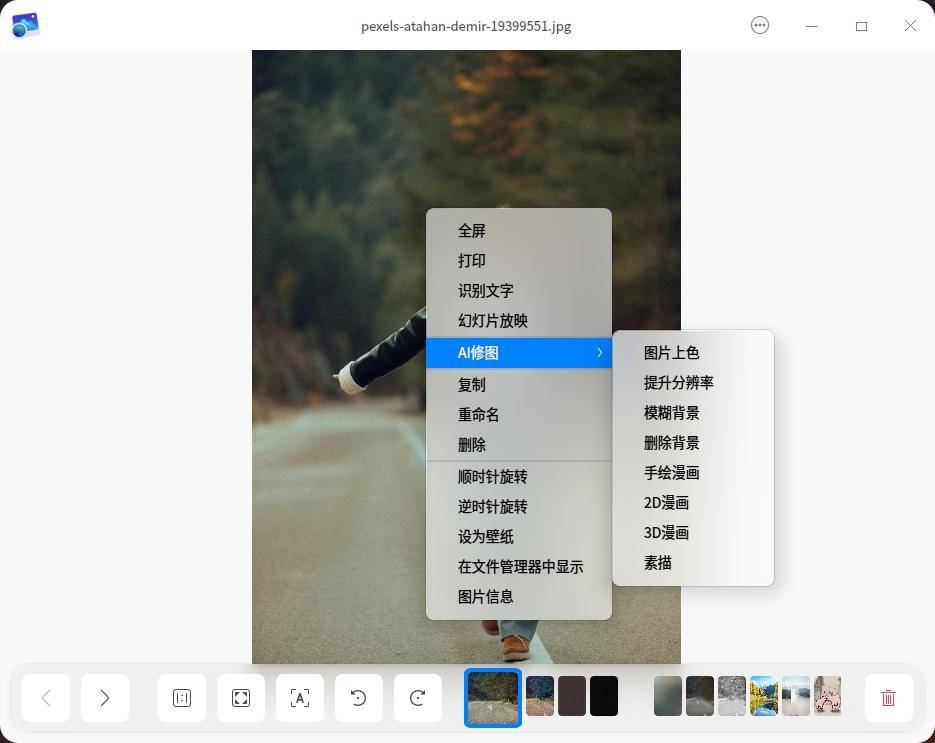Expand the AI修图 submenu chevron
This screenshot has height=743, width=935.
tap(599, 352)
